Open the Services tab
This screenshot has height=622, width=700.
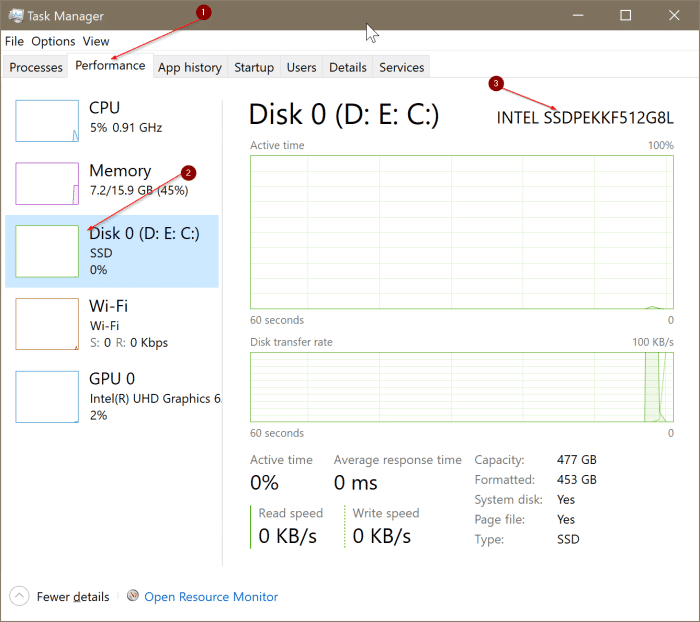401,67
